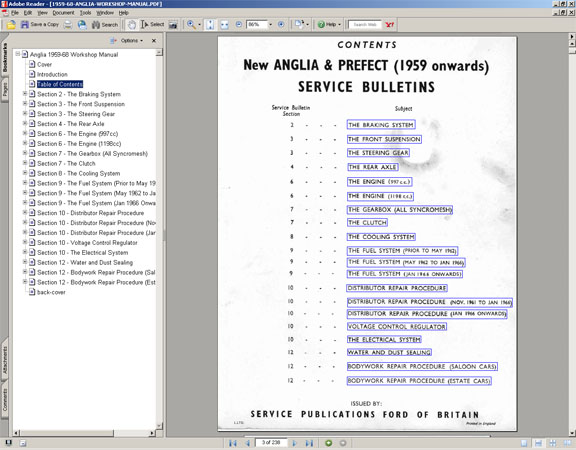This screenshot has height=450, width=576.
Task: Select the Introduction bookmark
Action: point(52,74)
